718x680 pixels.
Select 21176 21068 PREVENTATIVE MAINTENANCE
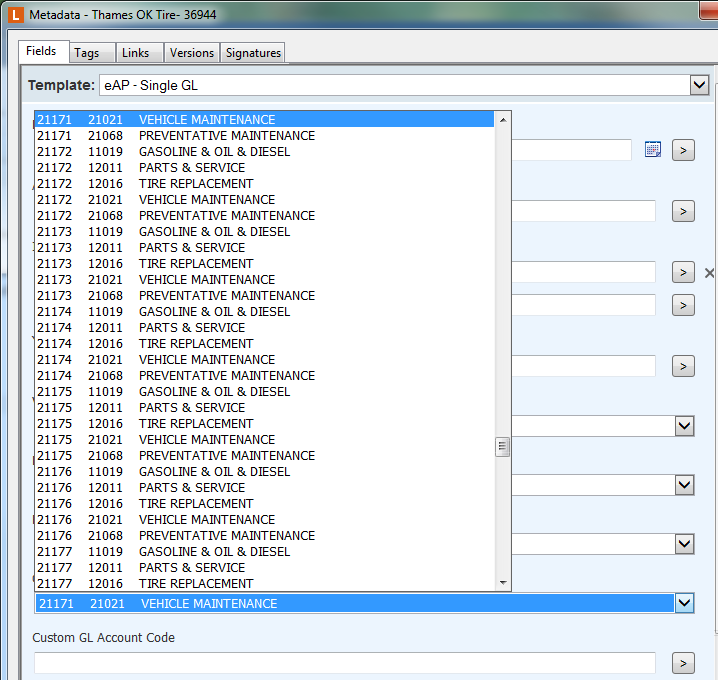[265, 535]
